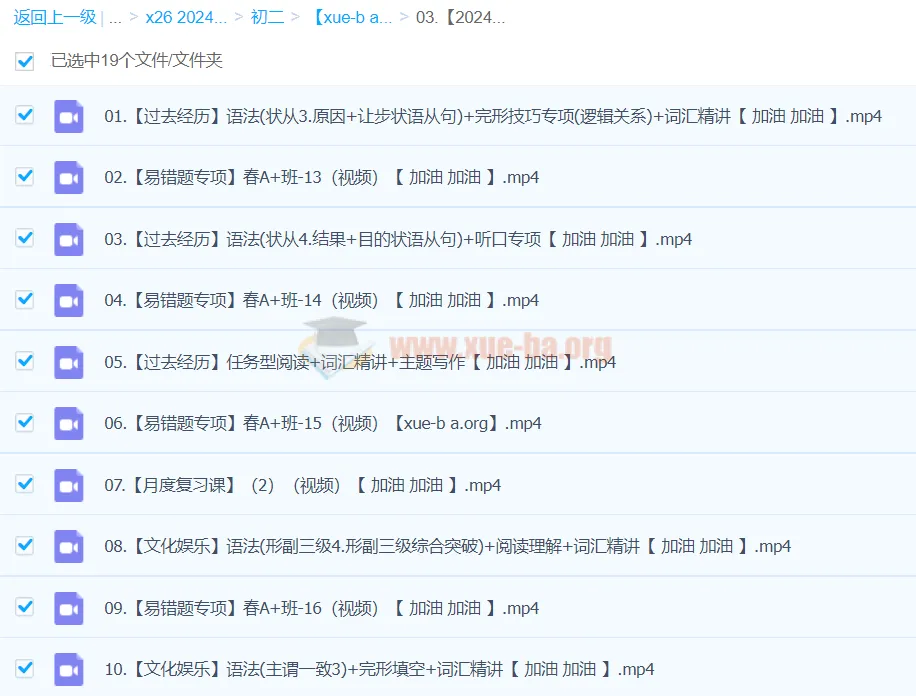Click 返回上一级 to go back
916x696 pixels.
pos(55,17)
